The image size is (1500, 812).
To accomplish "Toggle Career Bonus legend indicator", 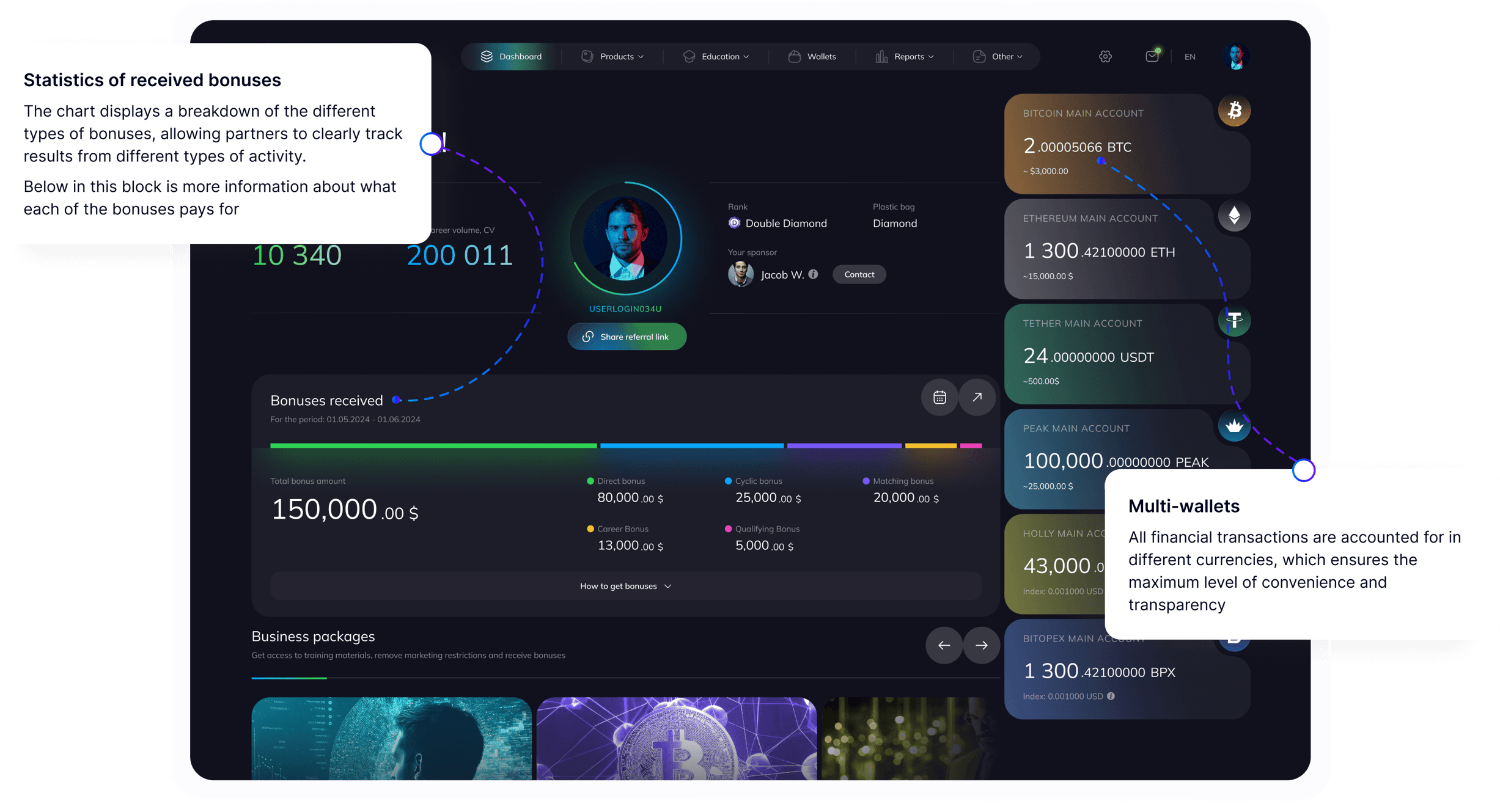I will [x=590, y=529].
